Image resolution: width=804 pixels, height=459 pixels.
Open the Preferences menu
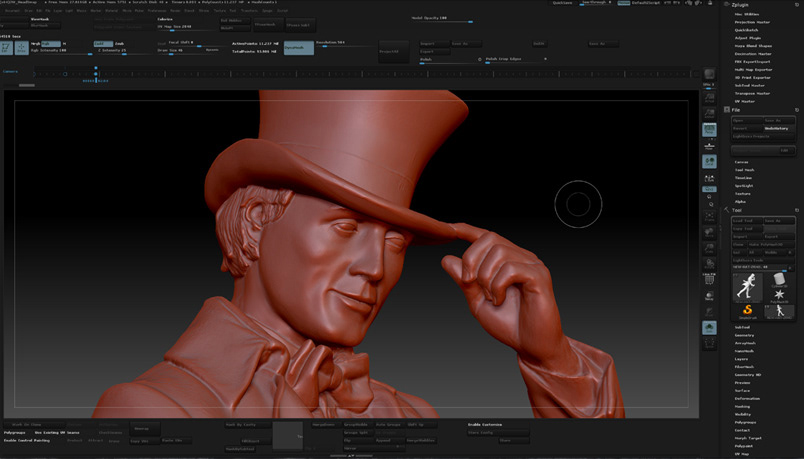(157, 10)
